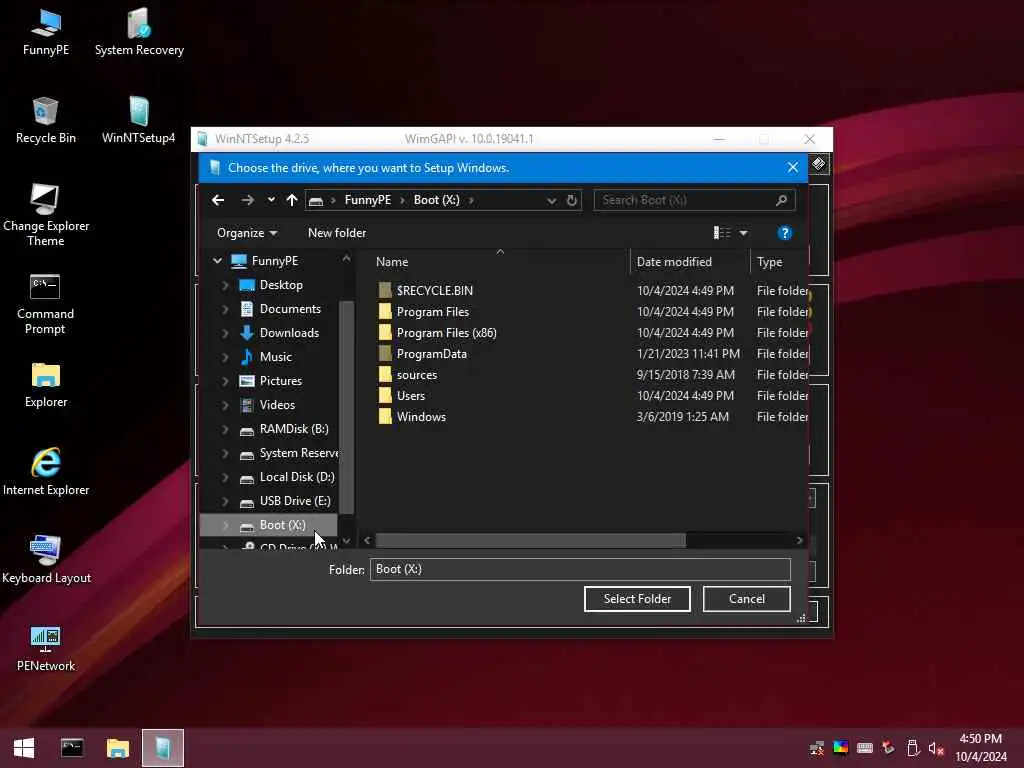The image size is (1024, 768).
Task: Click the Back arrow in dialog
Action: [218, 200]
